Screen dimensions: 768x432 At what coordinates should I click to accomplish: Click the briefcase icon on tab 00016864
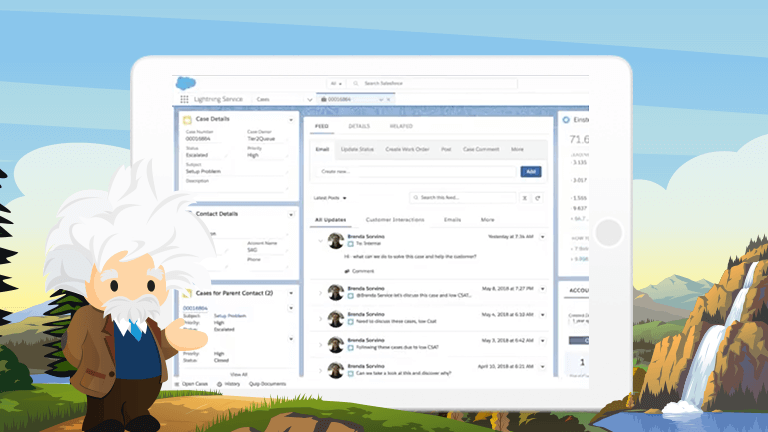click(323, 99)
